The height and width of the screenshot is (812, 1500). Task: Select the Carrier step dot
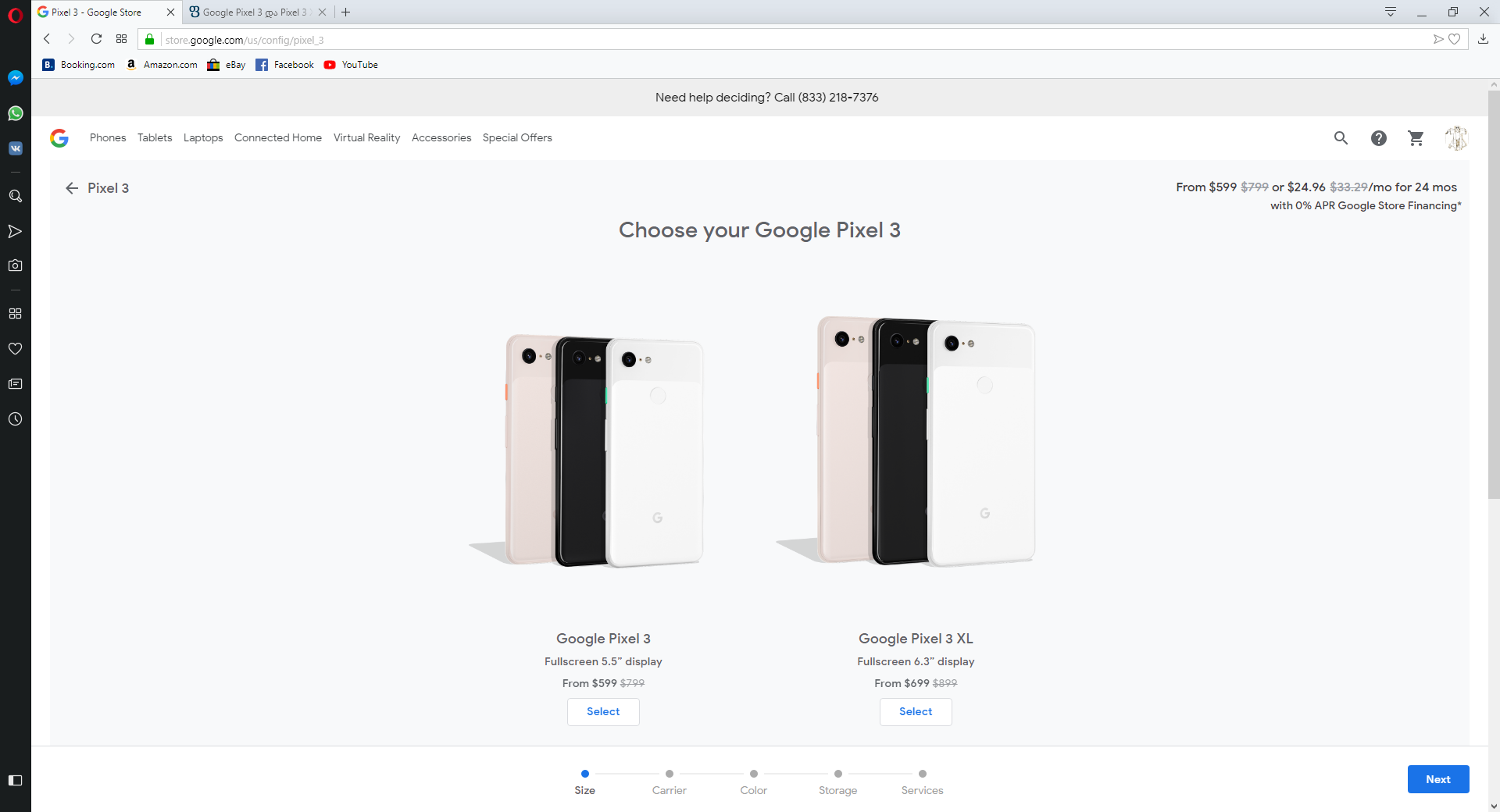[670, 774]
